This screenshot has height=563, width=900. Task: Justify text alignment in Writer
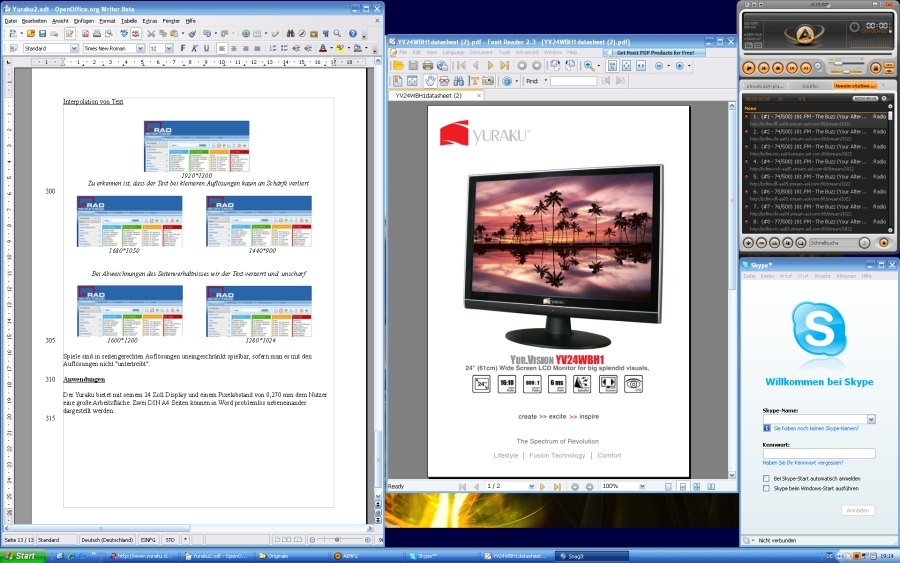coord(257,48)
